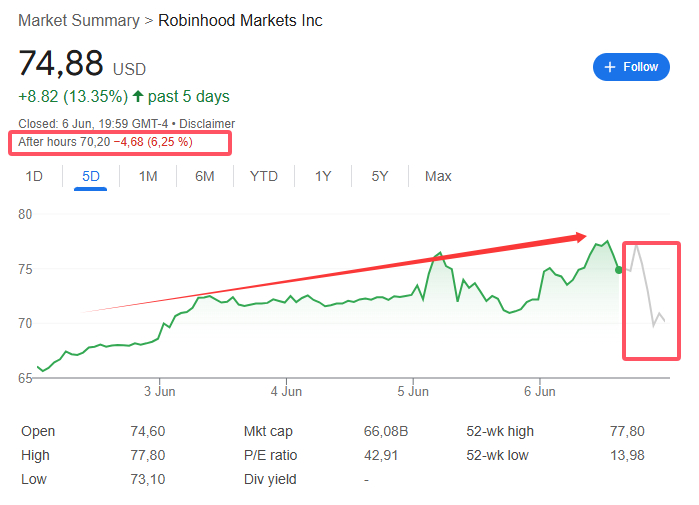Select the 5D time range tab
This screenshot has width=699, height=505.
91,176
